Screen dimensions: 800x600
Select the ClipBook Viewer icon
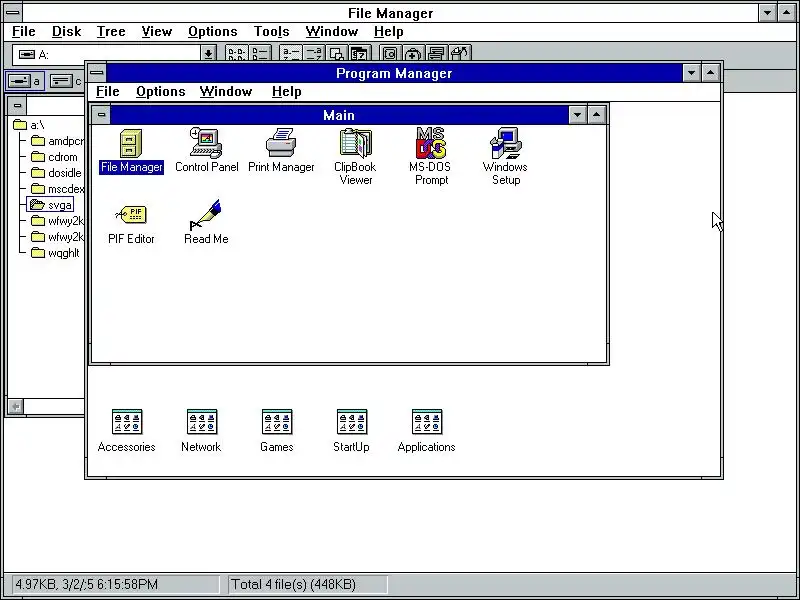click(356, 156)
